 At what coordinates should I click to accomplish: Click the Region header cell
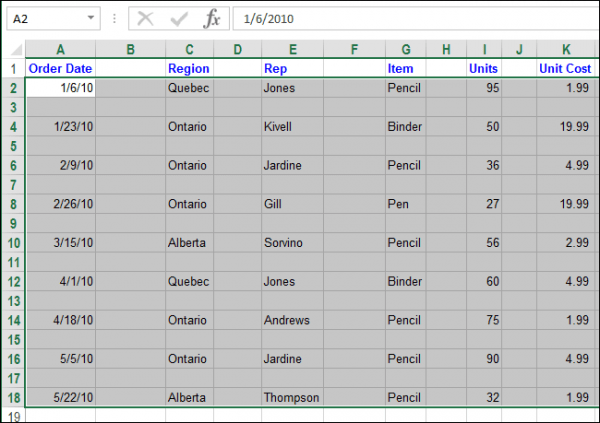pyautogui.click(x=189, y=69)
